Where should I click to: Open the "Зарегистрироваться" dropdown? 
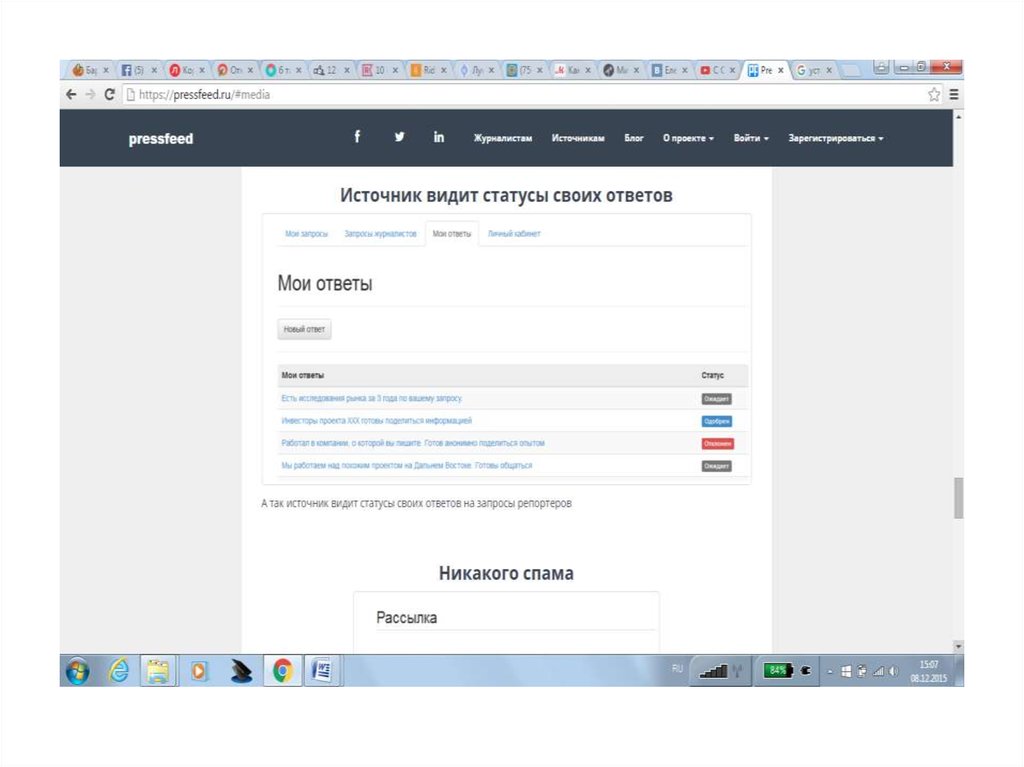point(836,139)
